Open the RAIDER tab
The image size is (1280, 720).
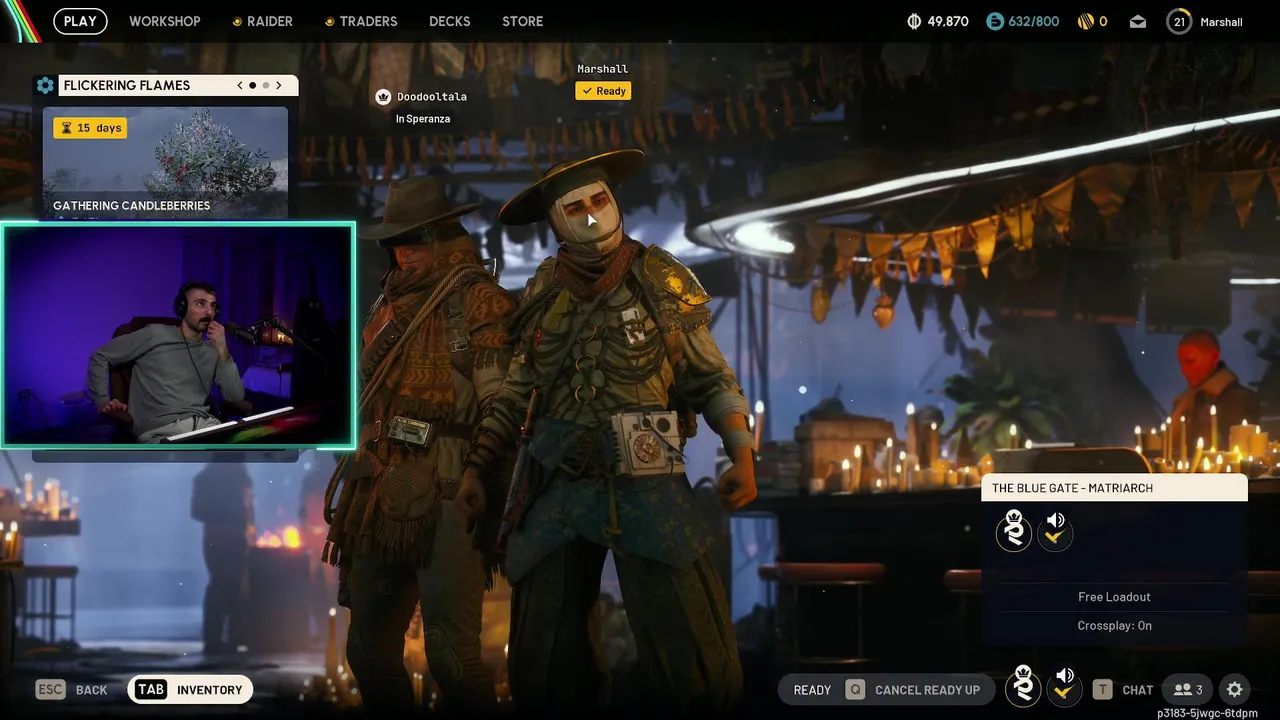click(262, 21)
